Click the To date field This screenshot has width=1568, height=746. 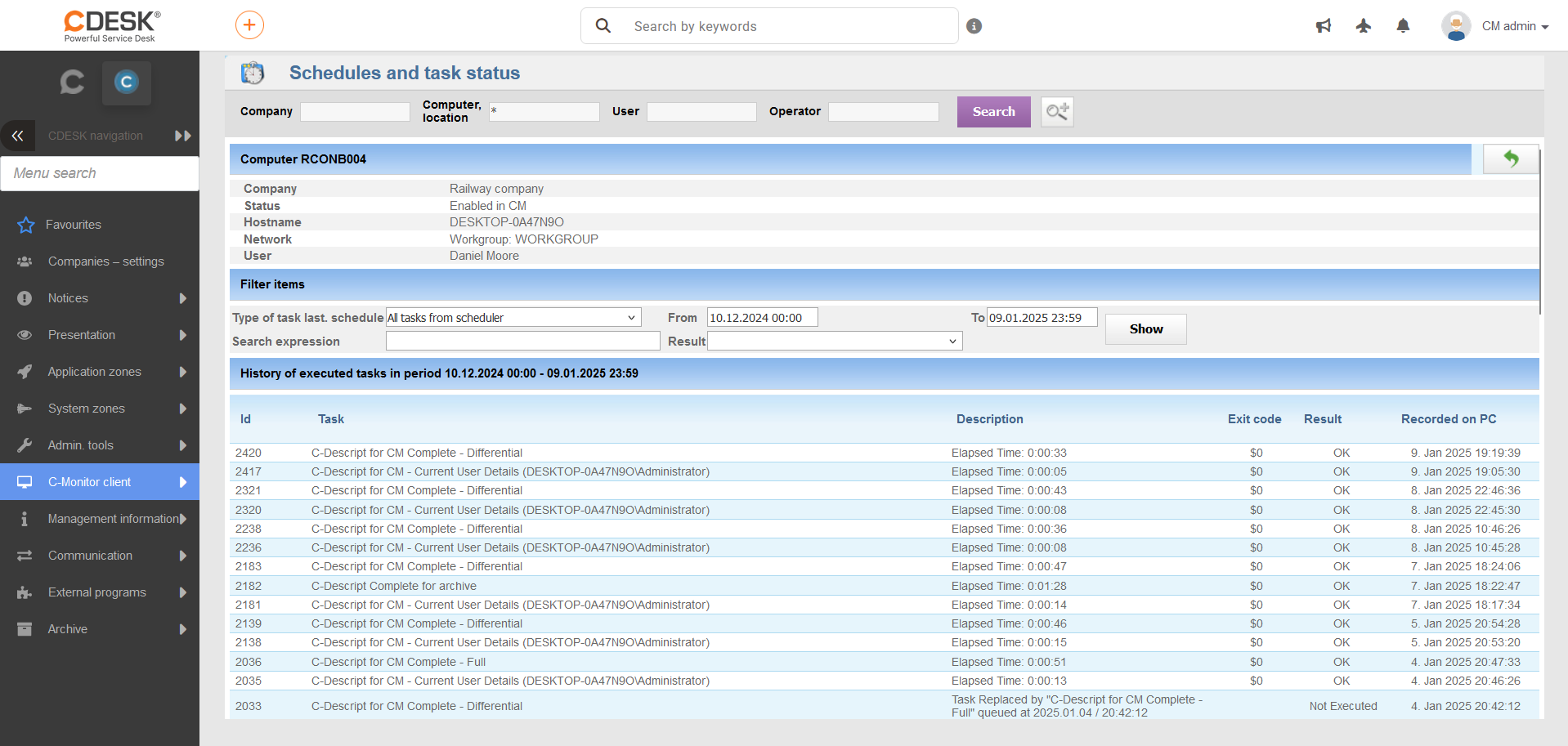[x=1042, y=317]
